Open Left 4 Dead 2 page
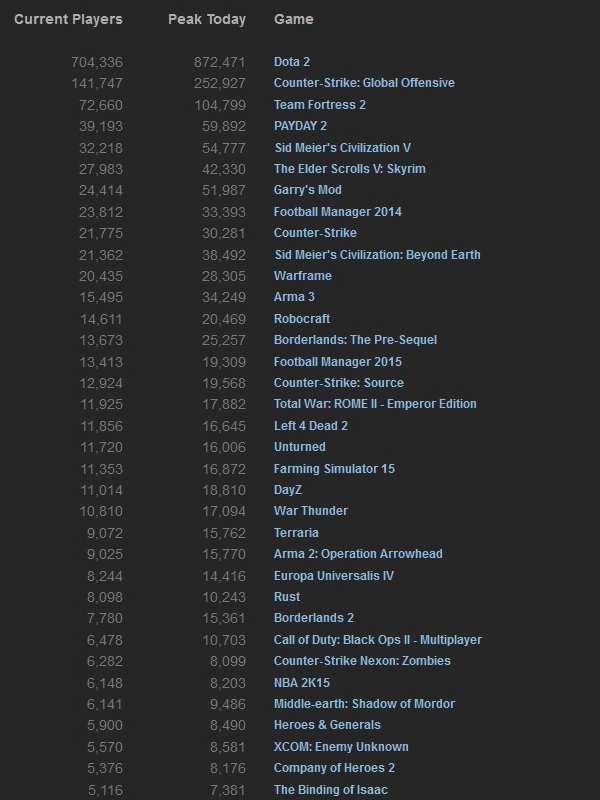 [x=311, y=426]
